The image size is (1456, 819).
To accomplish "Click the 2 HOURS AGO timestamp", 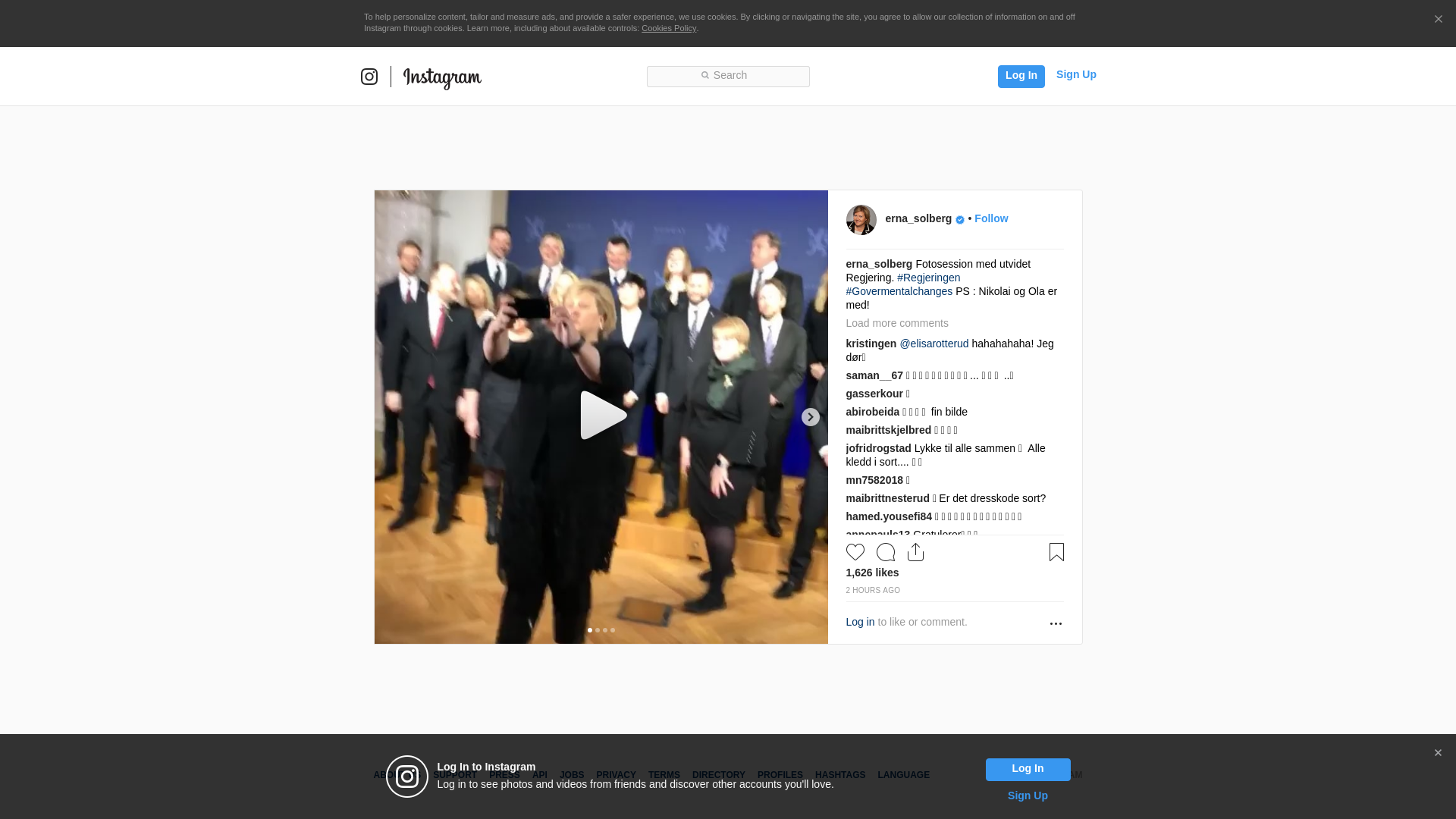I will [x=873, y=590].
